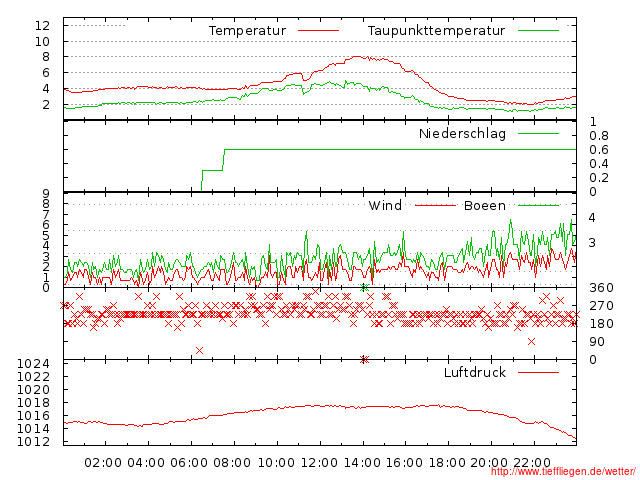Click the 20:00 time axis label
640x480 pixels.
tap(489, 463)
